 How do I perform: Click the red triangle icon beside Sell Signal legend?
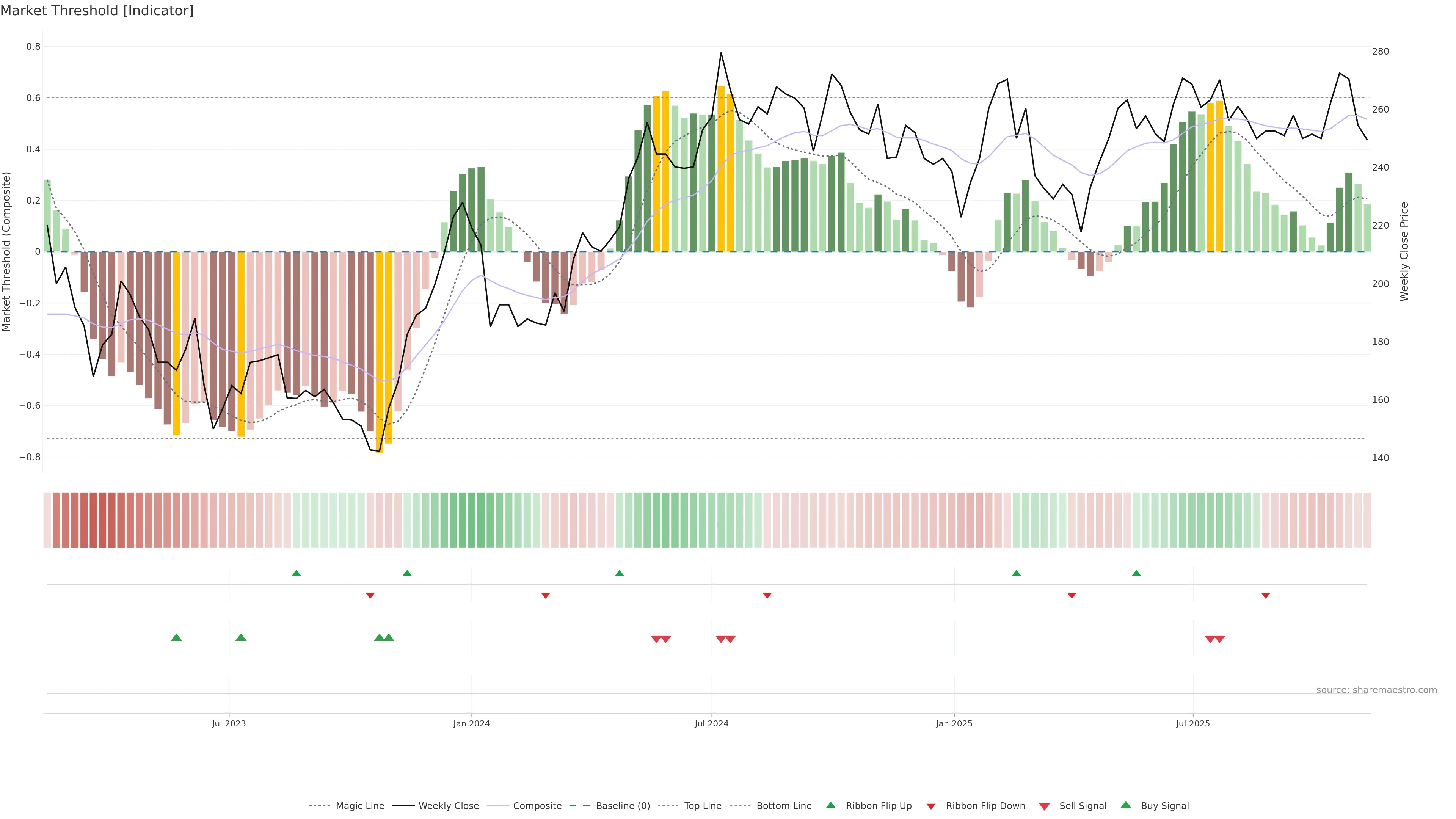1044,806
